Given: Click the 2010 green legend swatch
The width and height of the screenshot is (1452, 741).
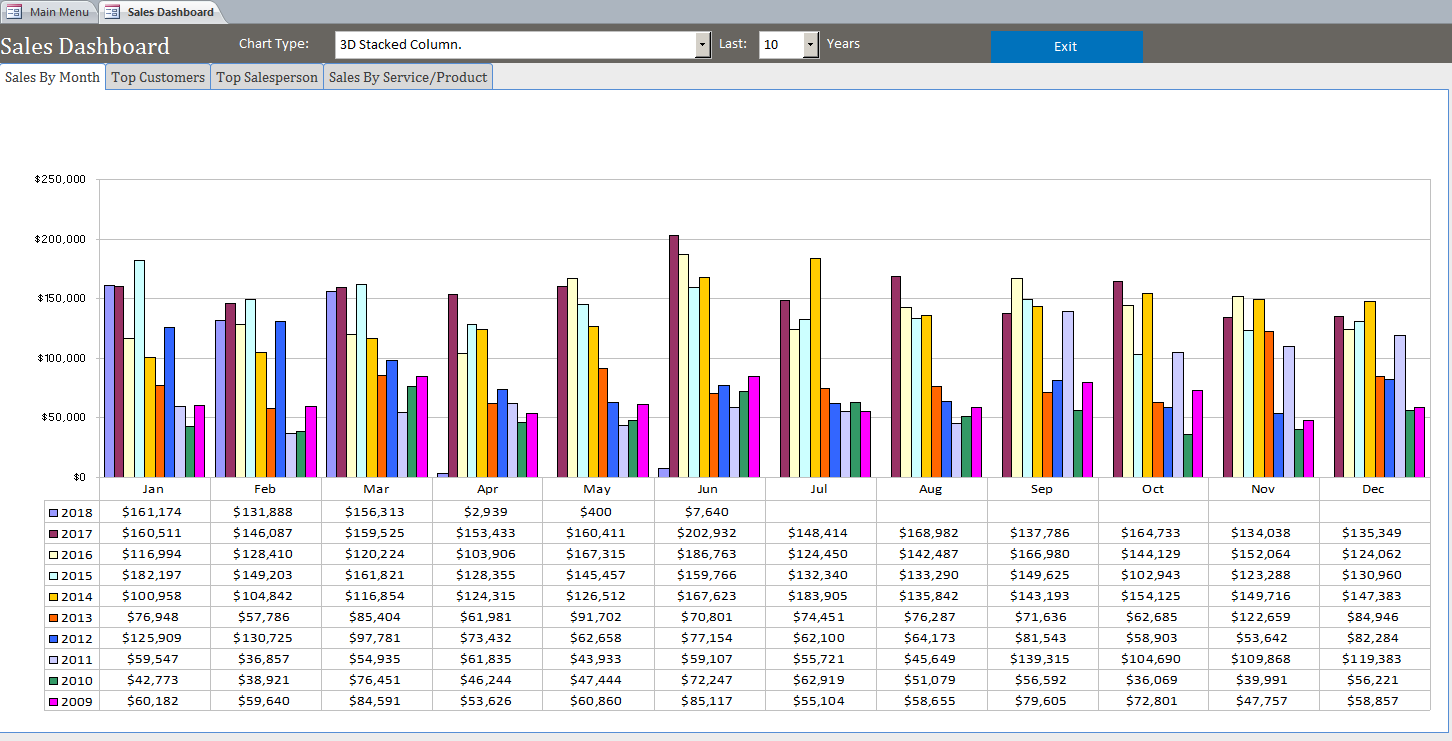Looking at the screenshot, I should (53, 680).
